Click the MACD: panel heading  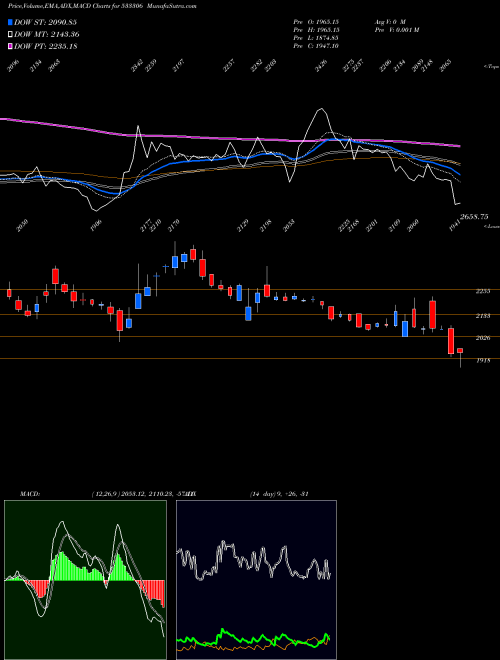pyautogui.click(x=30, y=494)
